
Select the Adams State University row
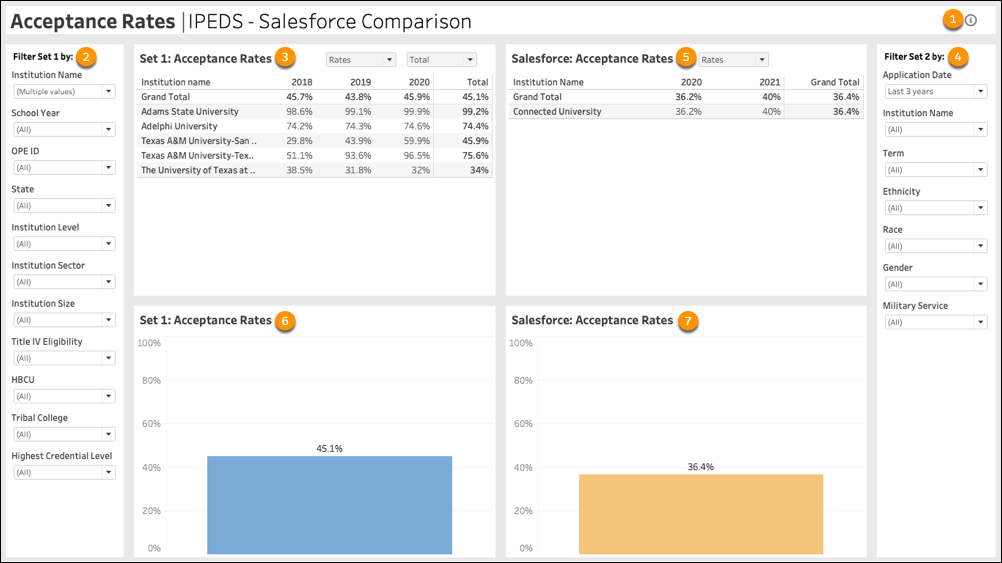315,111
